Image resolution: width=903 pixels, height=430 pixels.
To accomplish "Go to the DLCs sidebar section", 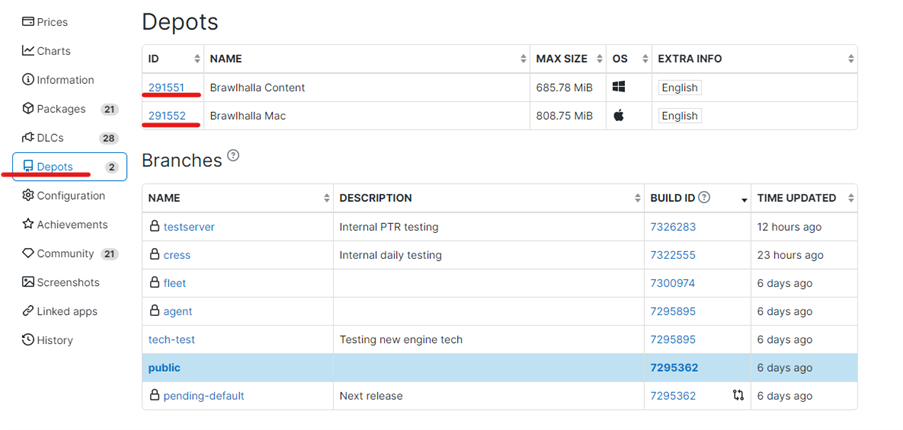I will (52, 138).
